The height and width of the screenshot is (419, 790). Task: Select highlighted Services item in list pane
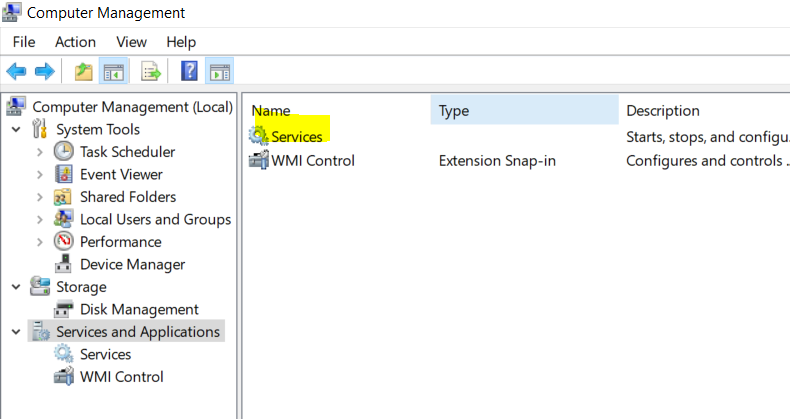coord(296,136)
